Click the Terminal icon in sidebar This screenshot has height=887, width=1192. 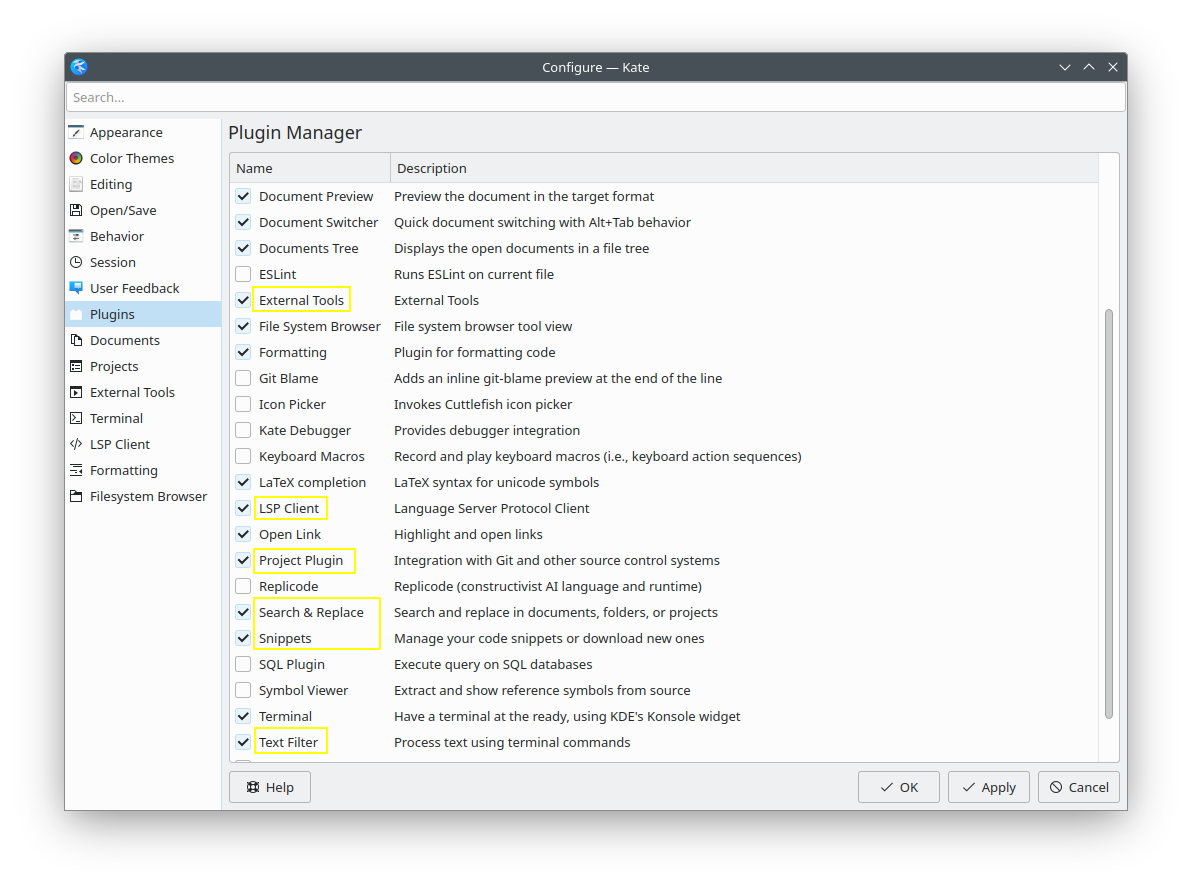pos(76,418)
